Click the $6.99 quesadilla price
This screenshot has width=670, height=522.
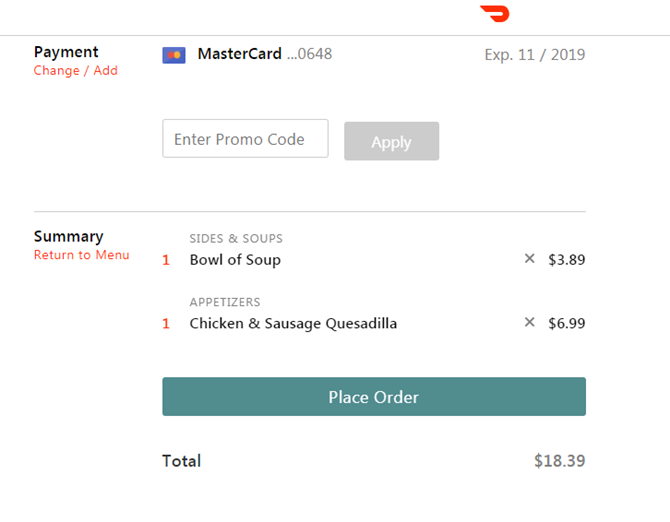[567, 323]
